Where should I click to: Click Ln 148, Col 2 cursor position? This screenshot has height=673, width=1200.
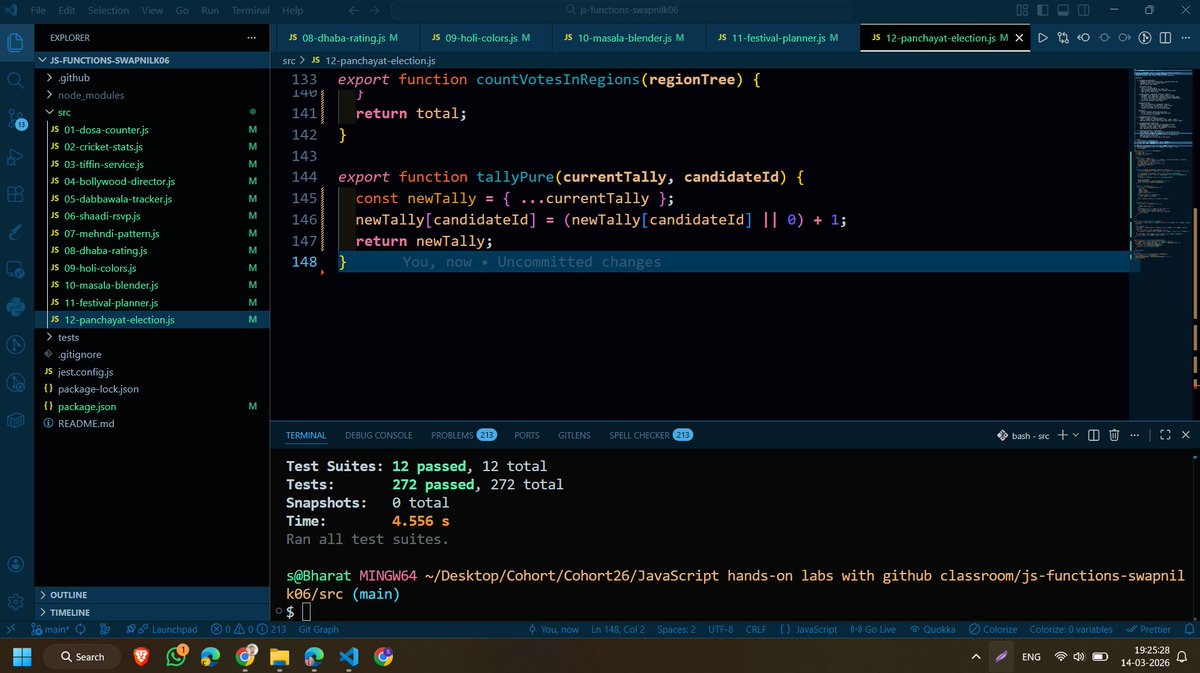point(618,629)
